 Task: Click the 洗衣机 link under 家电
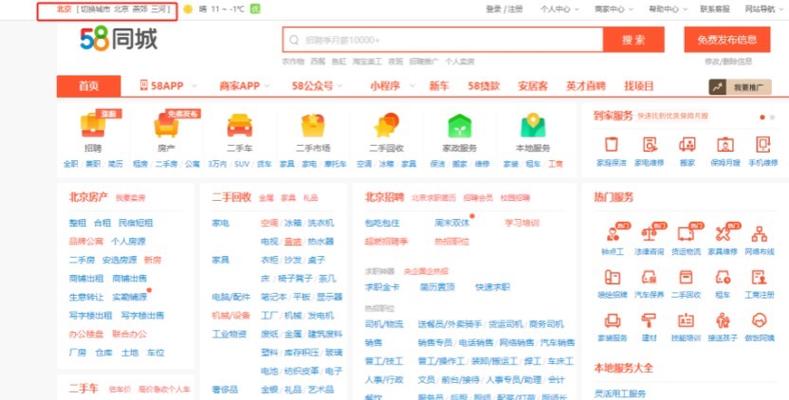(x=321, y=223)
